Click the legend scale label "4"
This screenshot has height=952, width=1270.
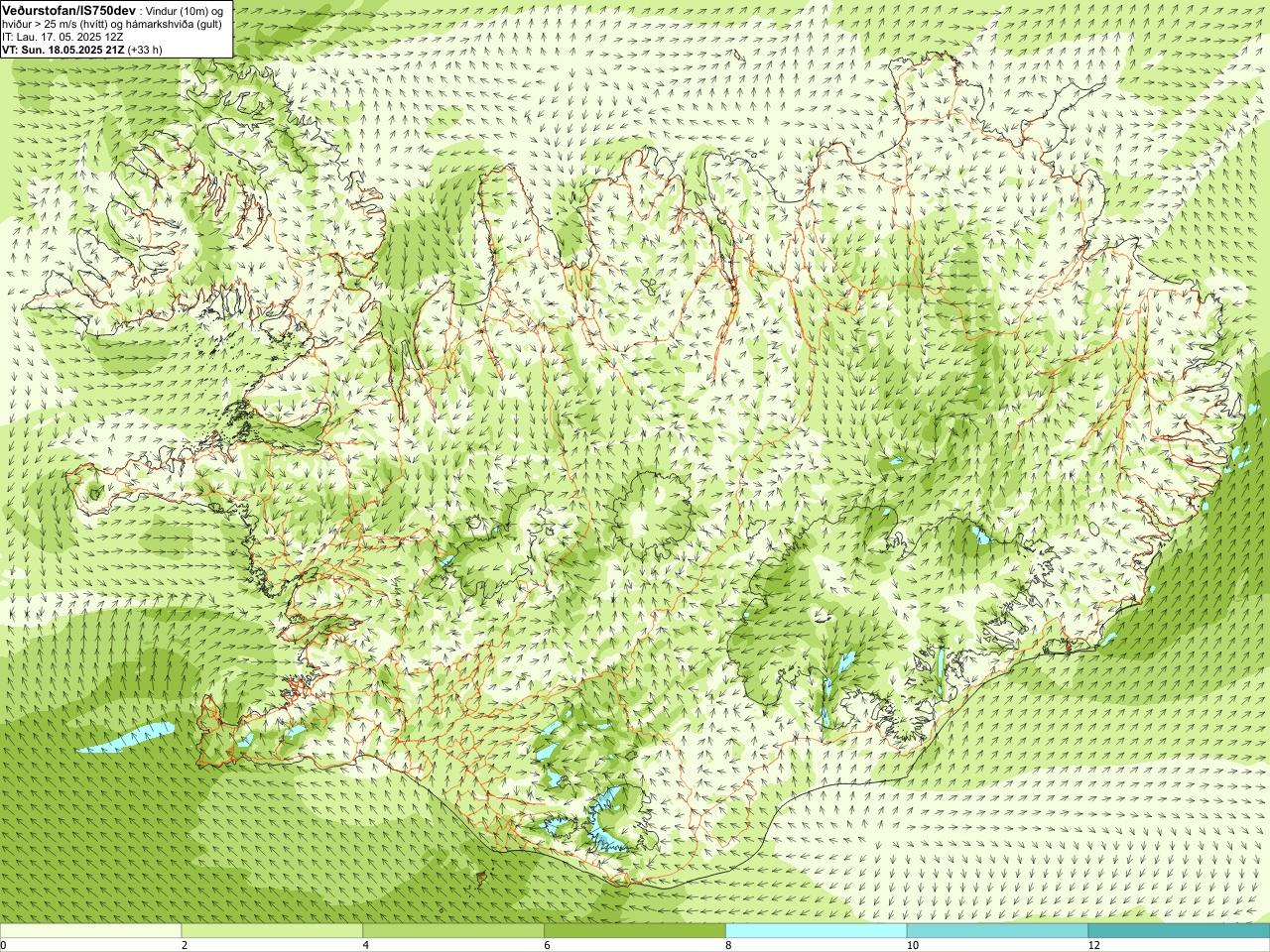click(366, 945)
